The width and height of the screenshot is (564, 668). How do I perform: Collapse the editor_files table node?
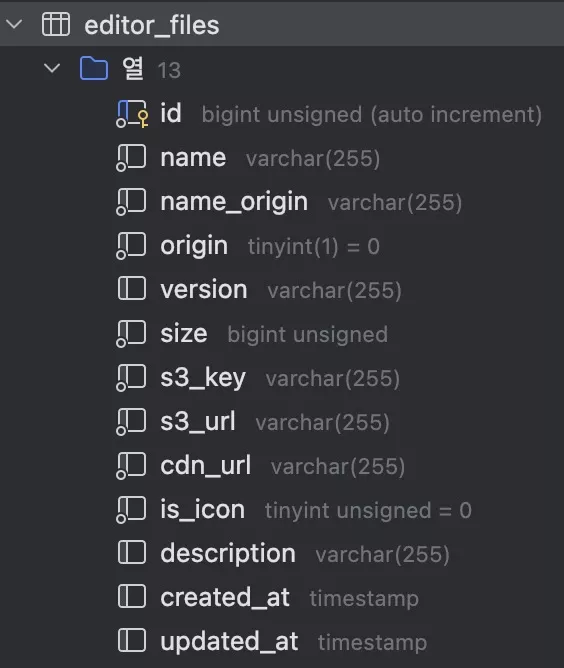pyautogui.click(x=14, y=24)
